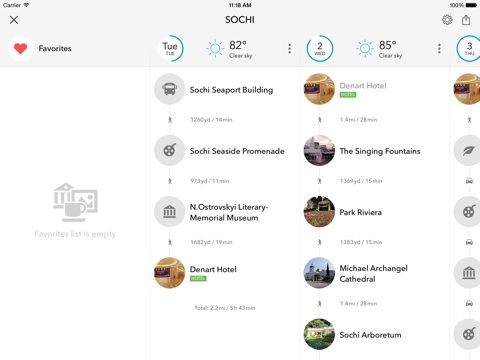
Task: Tap walking route 1369yd / 15min
Action: [361, 181]
